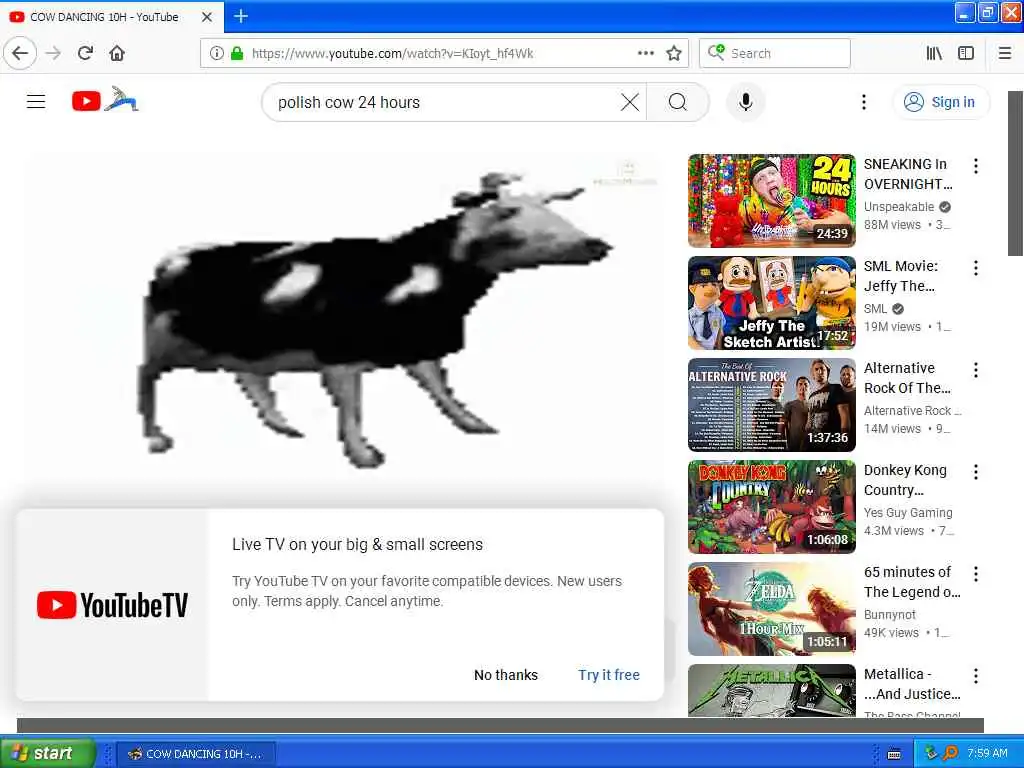1024x768 pixels.
Task: Open the Firefox hamburger application menu
Action: coord(1005,53)
